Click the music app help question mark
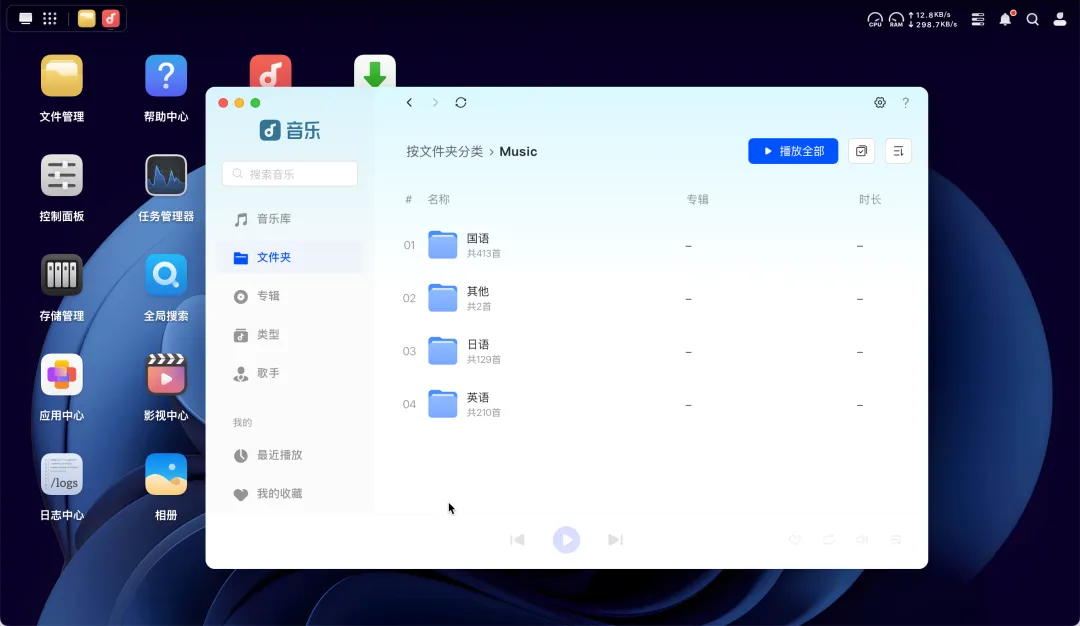 click(906, 103)
